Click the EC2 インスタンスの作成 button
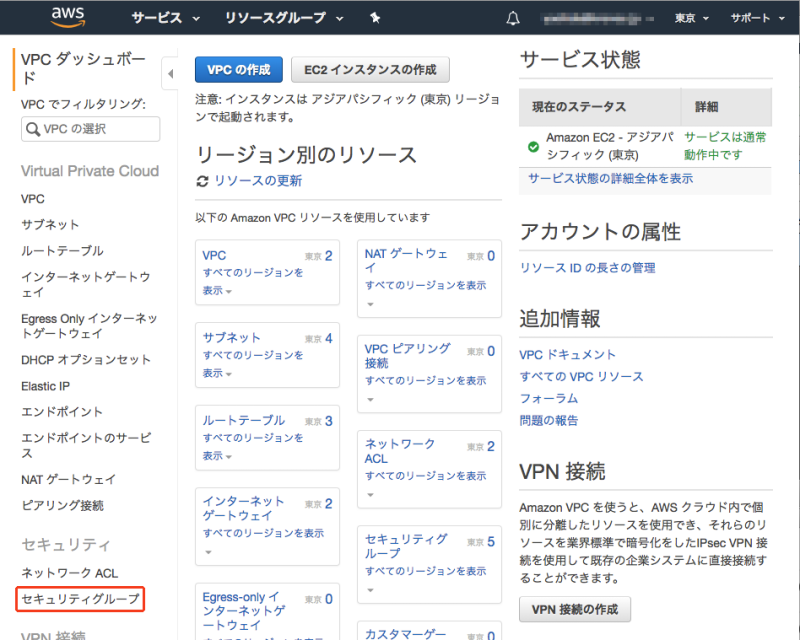The height and width of the screenshot is (640, 800). tap(370, 69)
